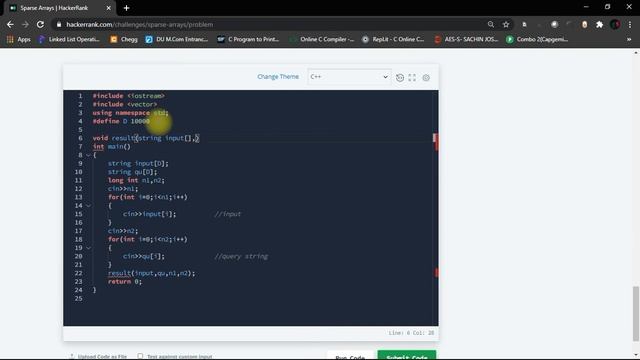
Task: Click line 20 cin>>qu[i];
Action: (x=144, y=256)
